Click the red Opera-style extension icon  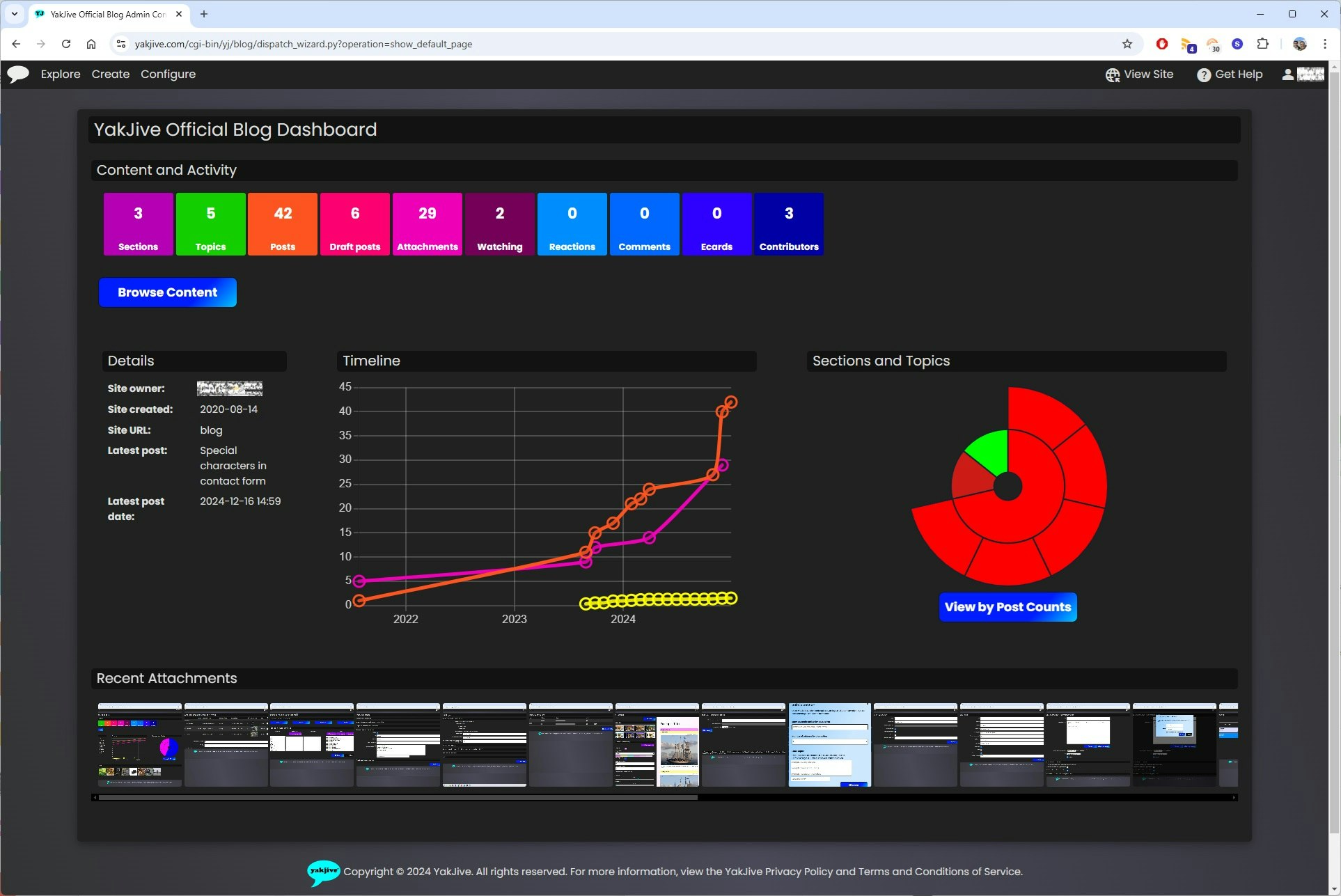[x=1162, y=44]
